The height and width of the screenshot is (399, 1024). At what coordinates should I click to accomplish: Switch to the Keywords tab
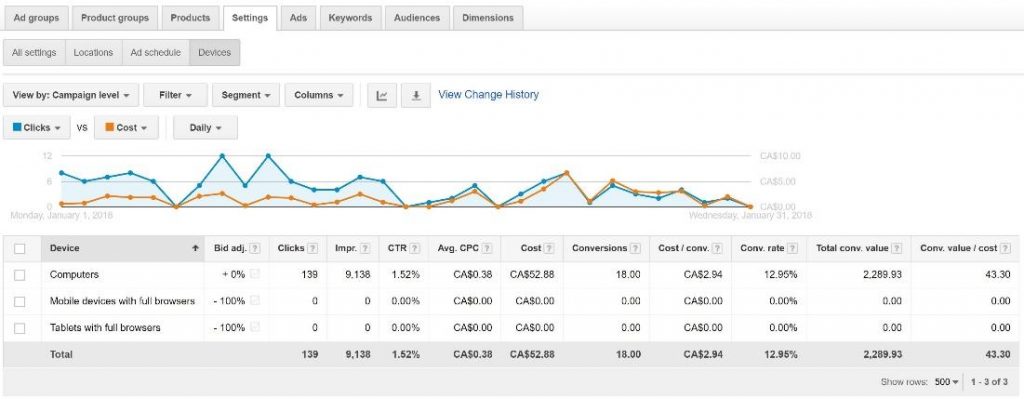[x=350, y=18]
